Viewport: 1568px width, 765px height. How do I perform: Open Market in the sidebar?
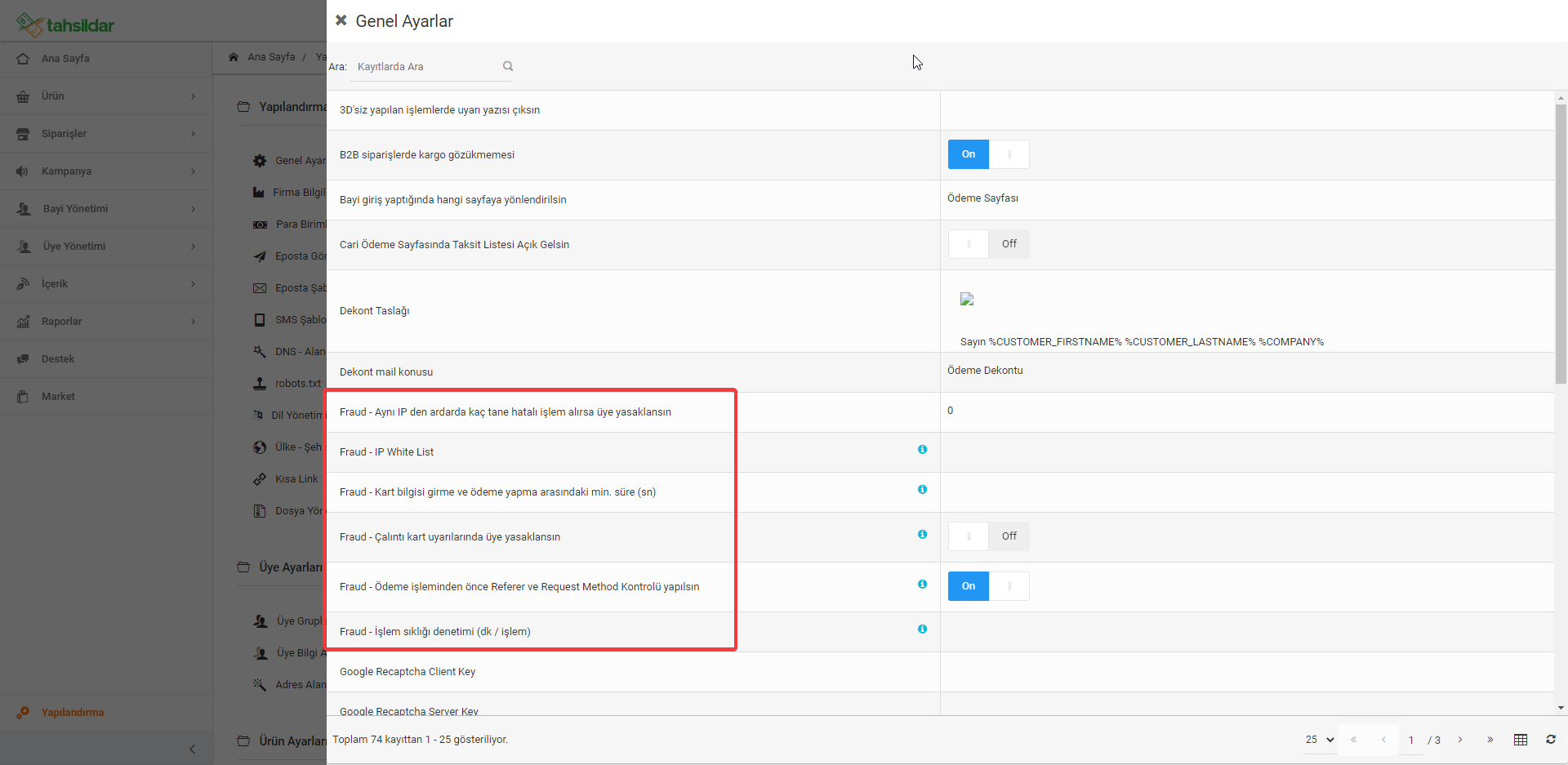point(106,397)
